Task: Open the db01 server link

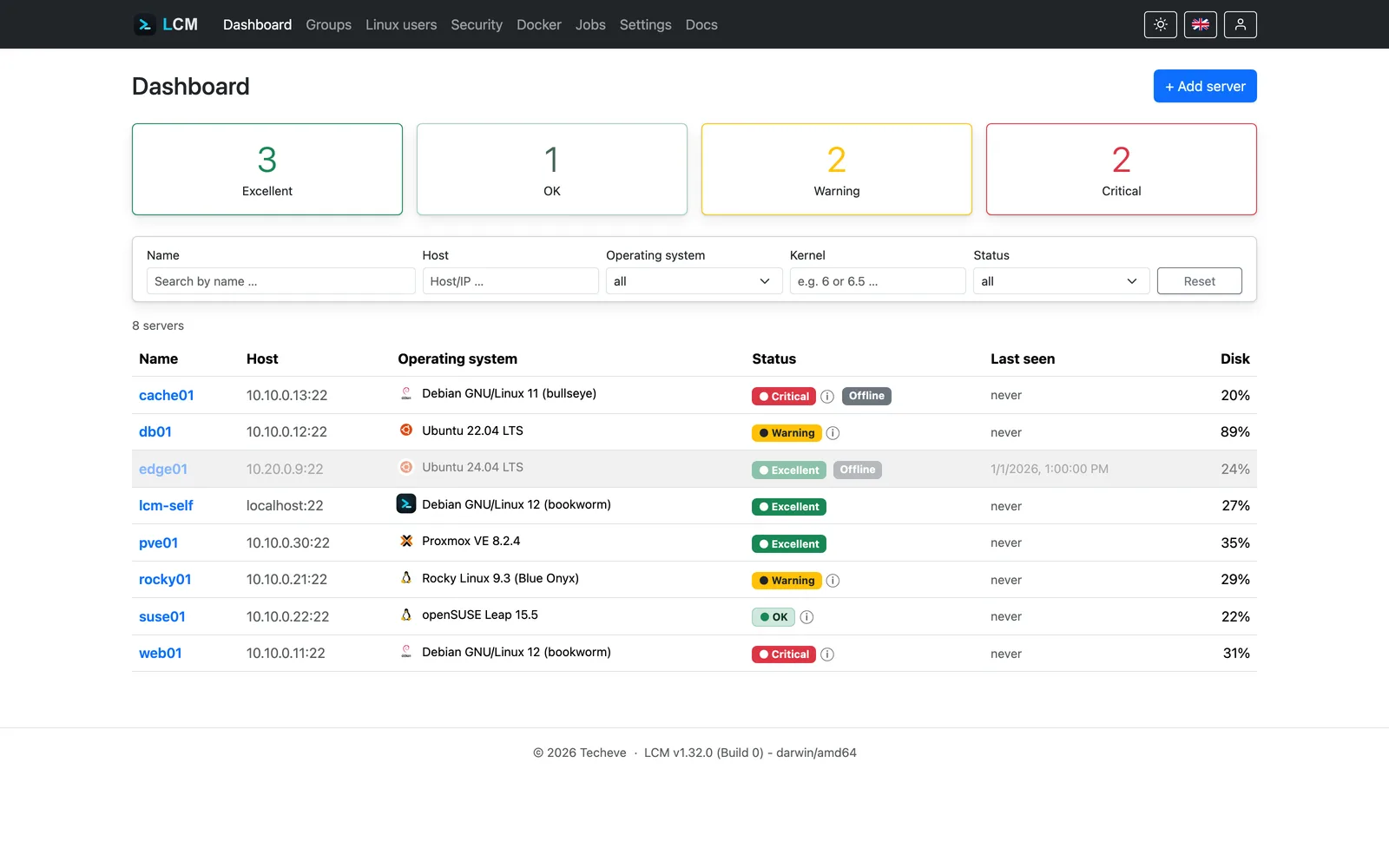Action: (155, 431)
